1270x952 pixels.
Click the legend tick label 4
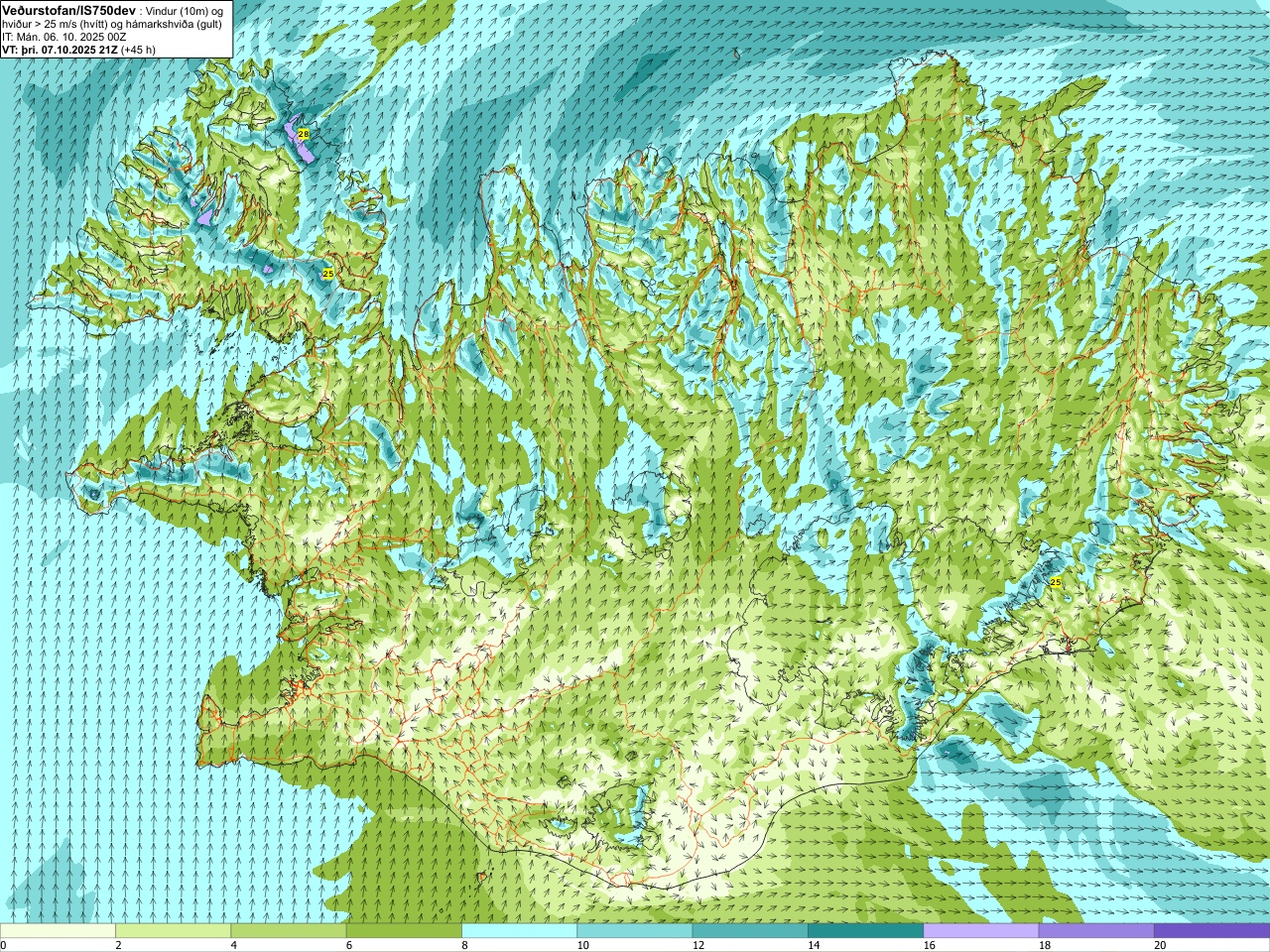[232, 945]
